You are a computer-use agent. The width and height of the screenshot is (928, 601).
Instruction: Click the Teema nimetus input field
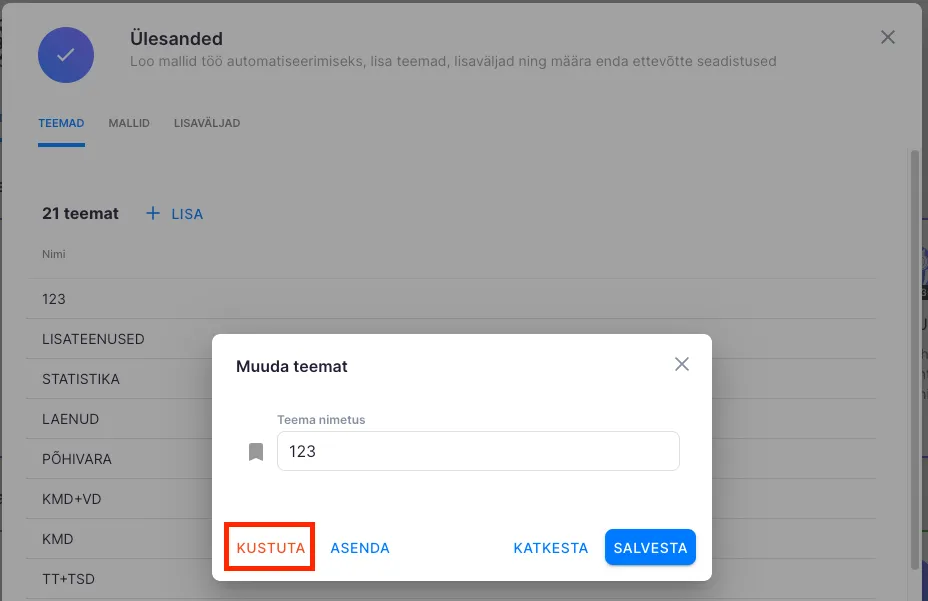(478, 451)
